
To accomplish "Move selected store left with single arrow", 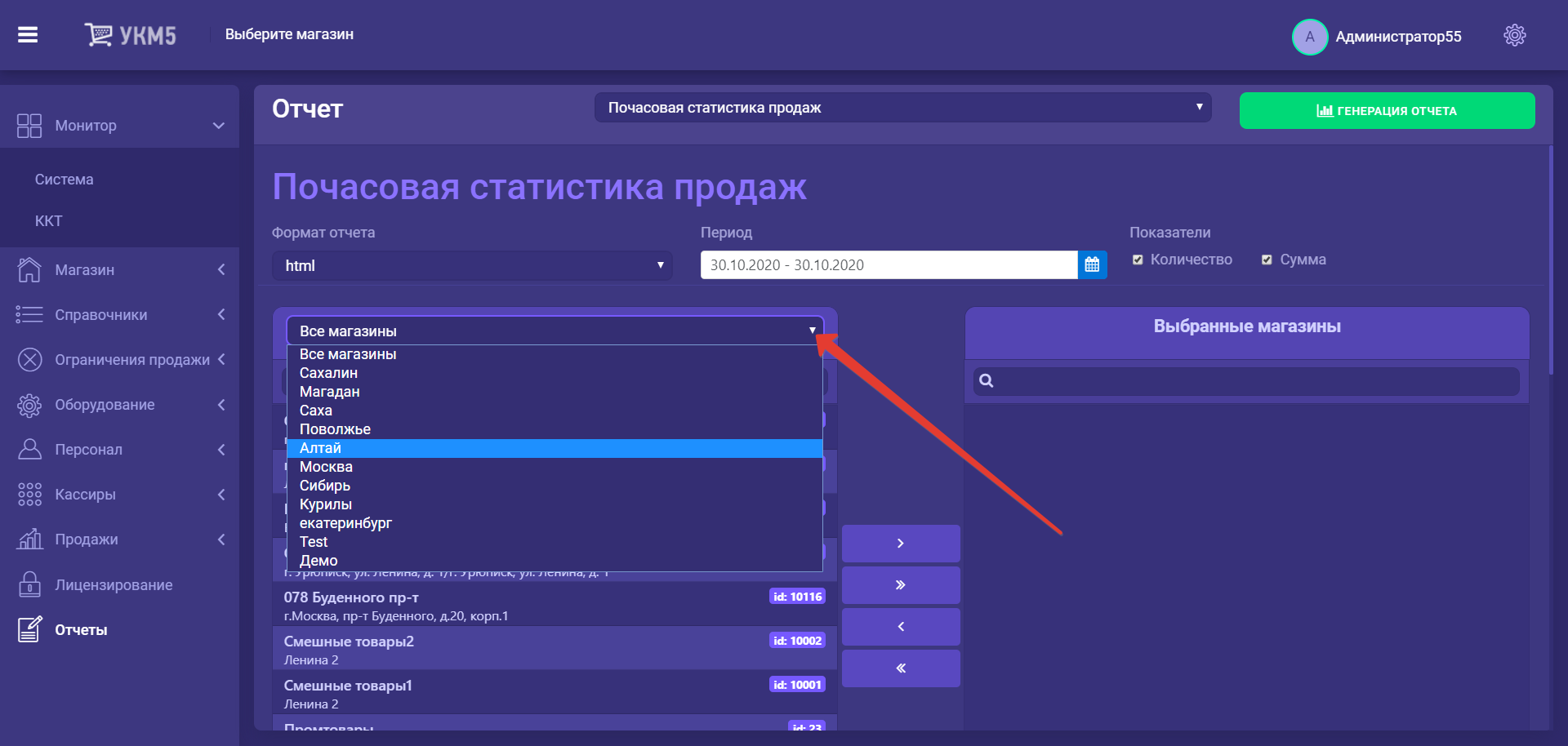I will click(x=901, y=626).
